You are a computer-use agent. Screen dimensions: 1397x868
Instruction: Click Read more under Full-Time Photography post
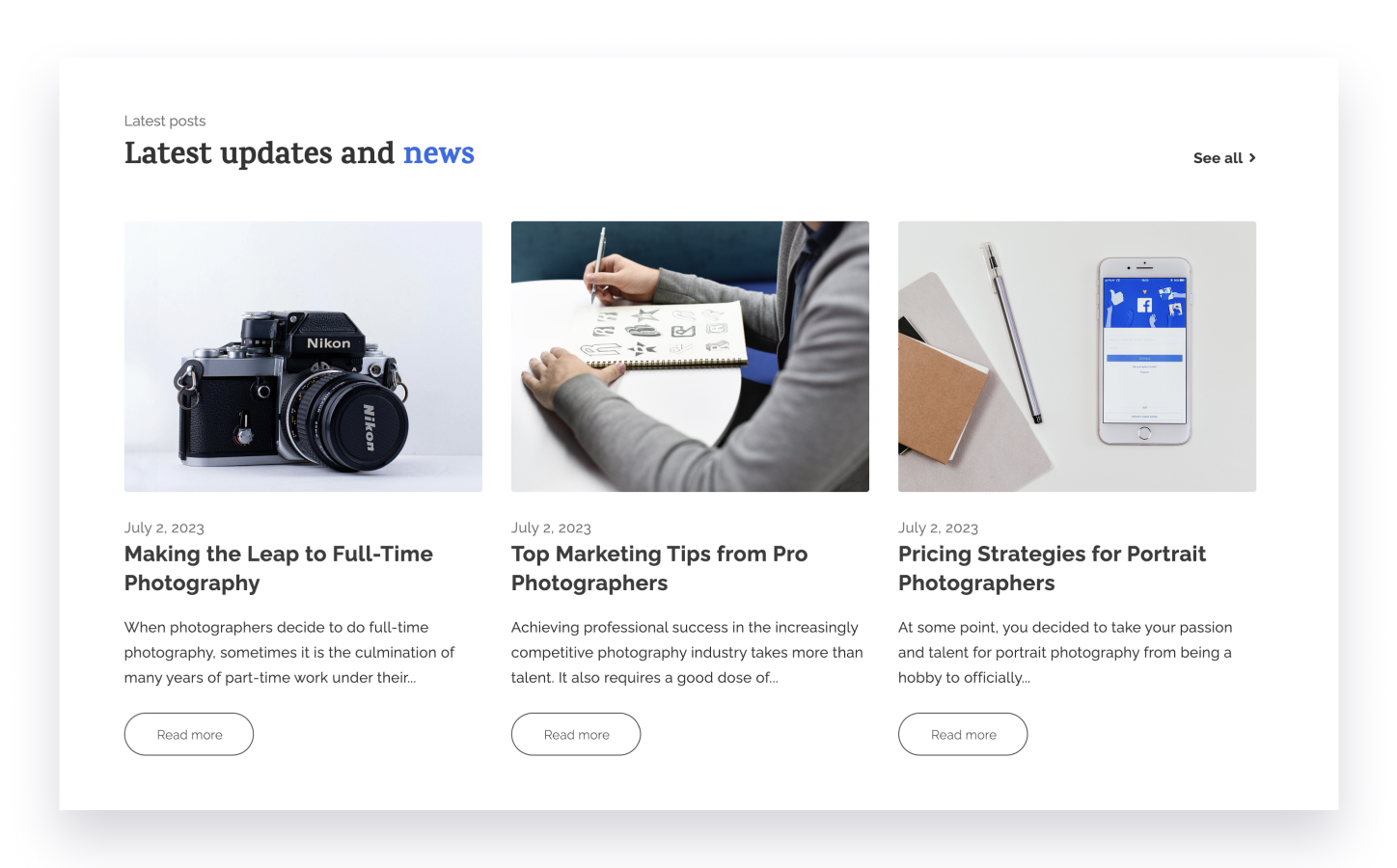(x=189, y=734)
